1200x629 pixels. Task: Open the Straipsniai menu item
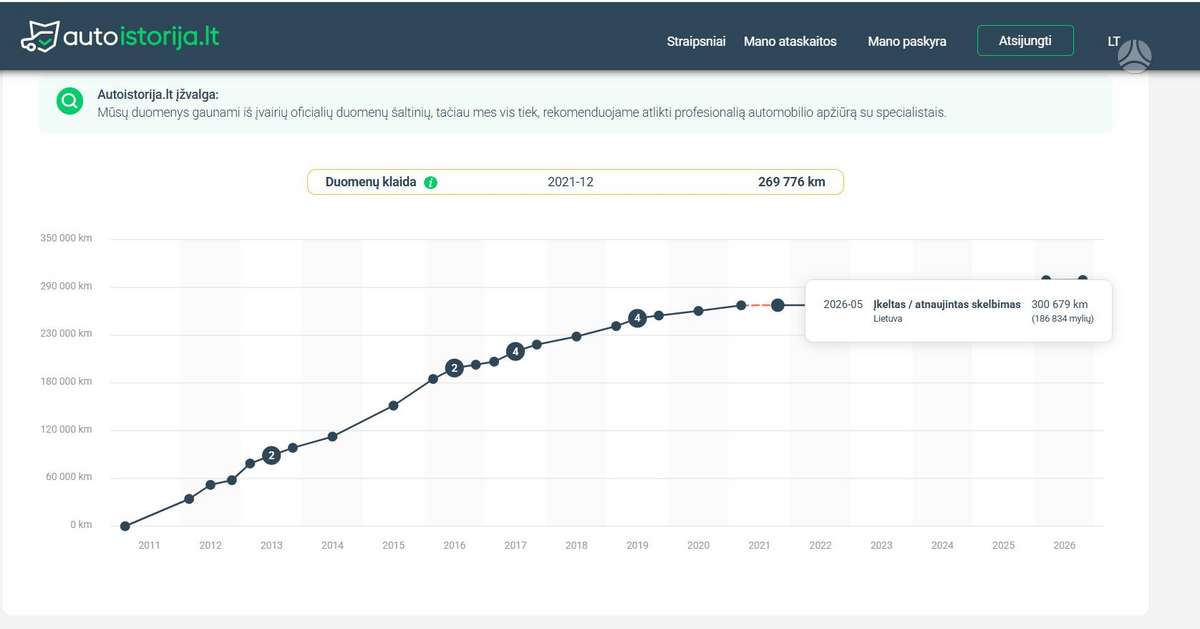pyautogui.click(x=696, y=42)
